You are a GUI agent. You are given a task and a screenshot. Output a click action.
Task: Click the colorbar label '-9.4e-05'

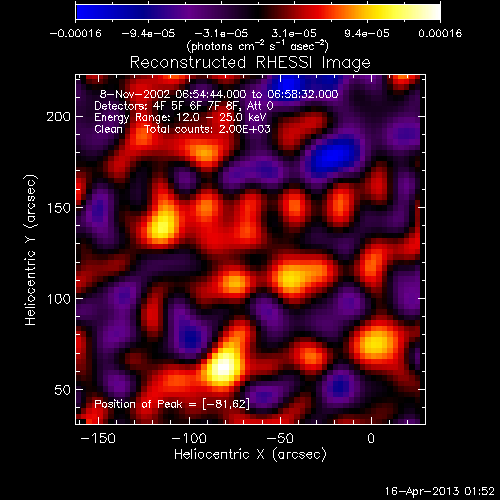point(148,33)
